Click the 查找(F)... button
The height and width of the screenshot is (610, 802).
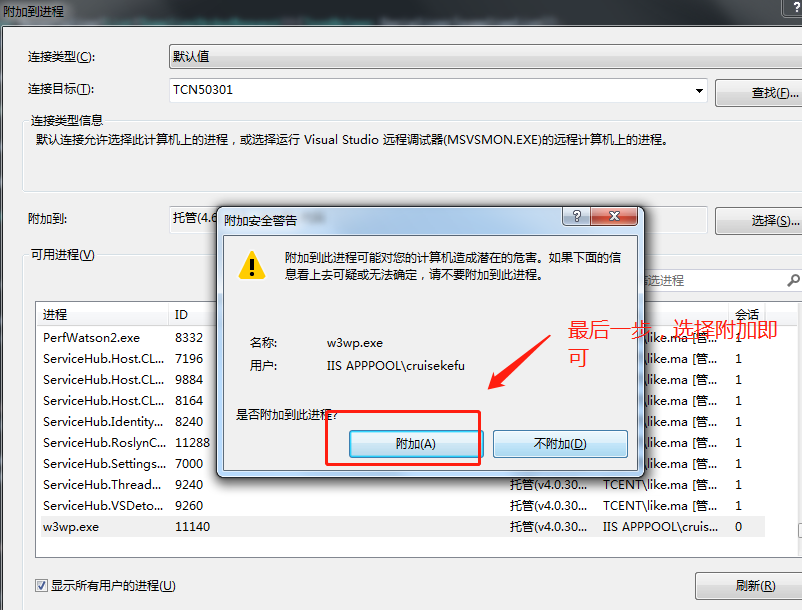point(759,93)
